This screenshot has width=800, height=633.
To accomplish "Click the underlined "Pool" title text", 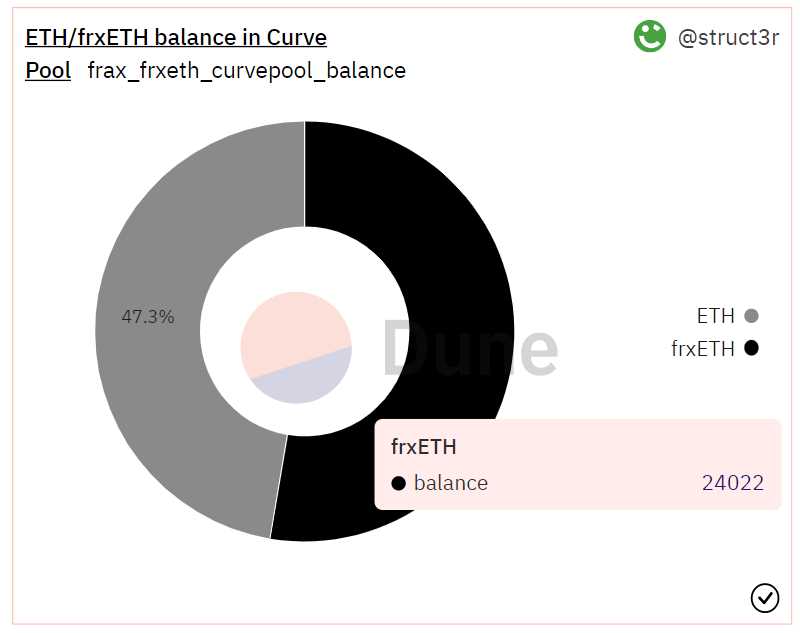I will (x=48, y=71).
